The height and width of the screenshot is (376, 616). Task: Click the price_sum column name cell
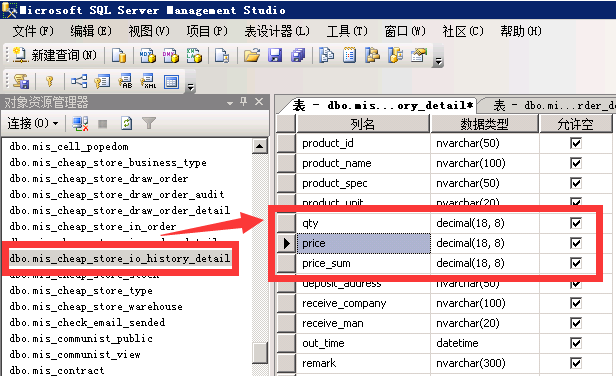click(x=364, y=263)
